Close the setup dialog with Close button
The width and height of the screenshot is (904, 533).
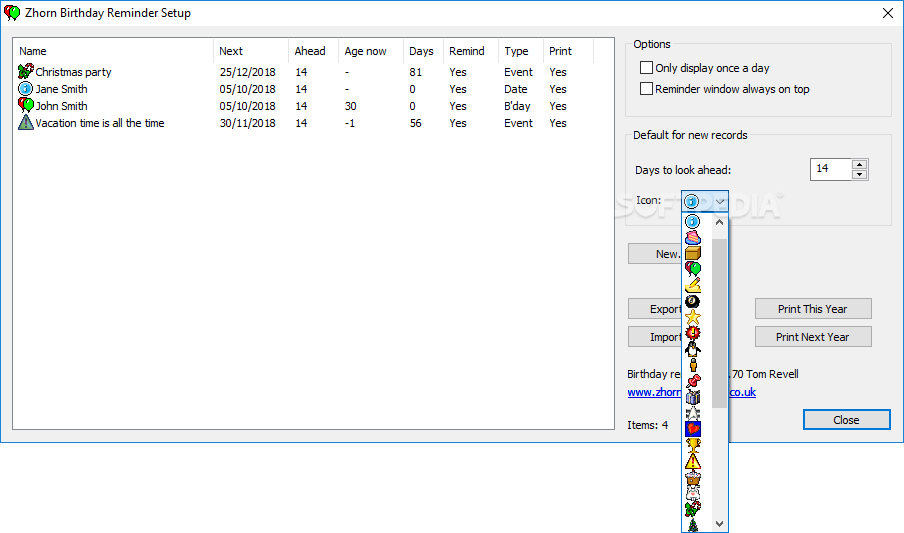coord(846,420)
